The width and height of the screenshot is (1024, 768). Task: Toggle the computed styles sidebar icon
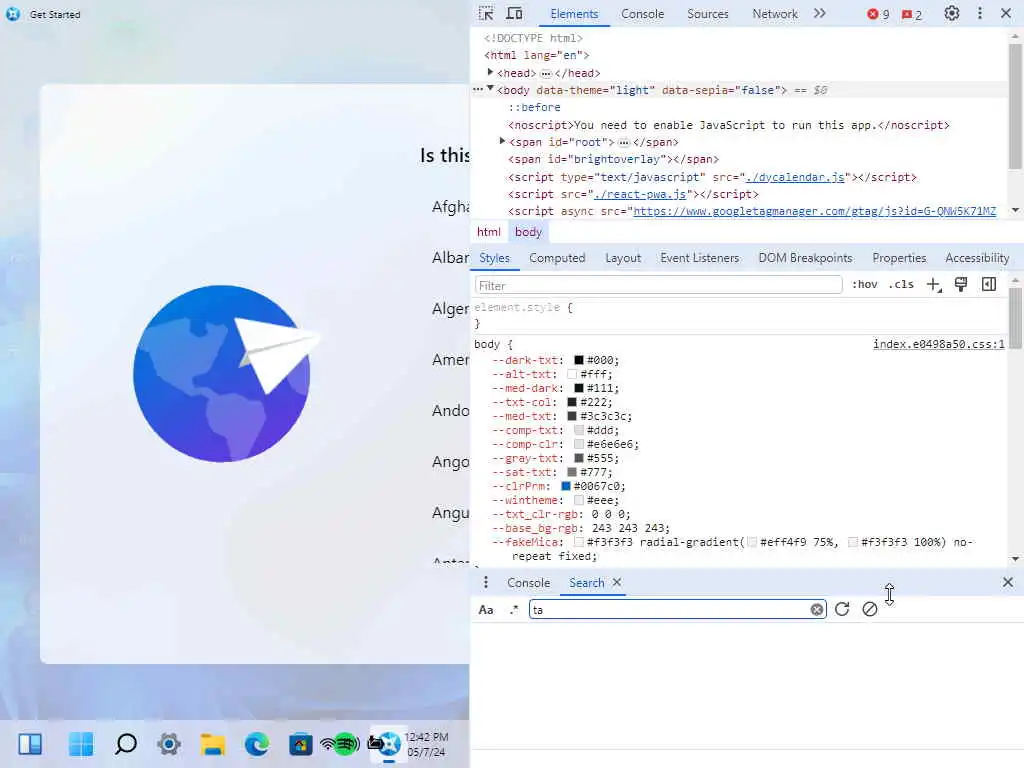click(989, 285)
